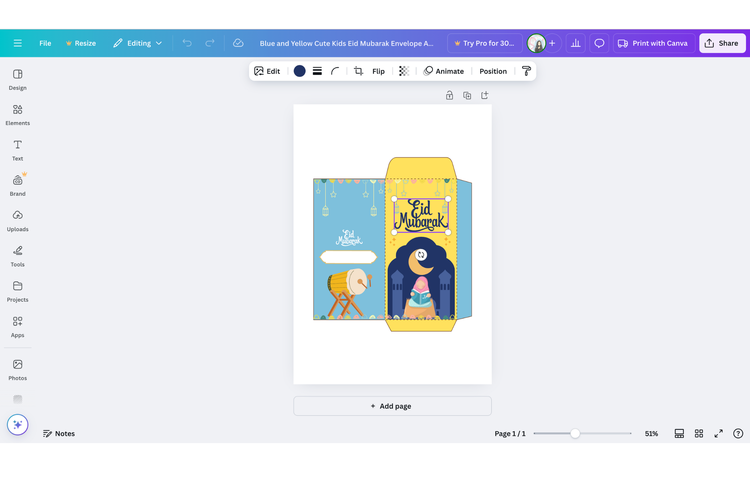
Task: Expand the Editing mode dropdown
Action: tap(137, 43)
